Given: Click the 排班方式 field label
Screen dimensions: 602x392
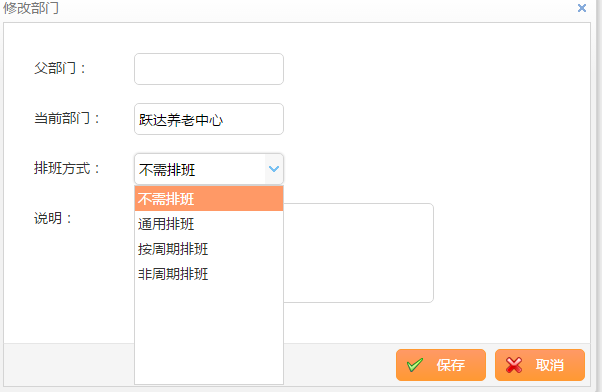Looking at the screenshot, I should [x=66, y=168].
